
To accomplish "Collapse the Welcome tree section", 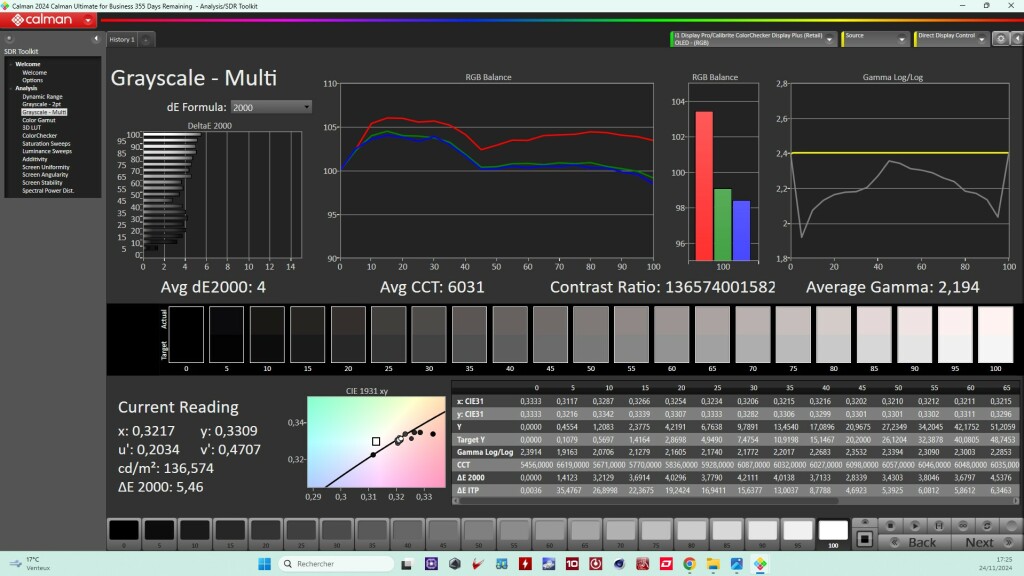I will (10, 64).
